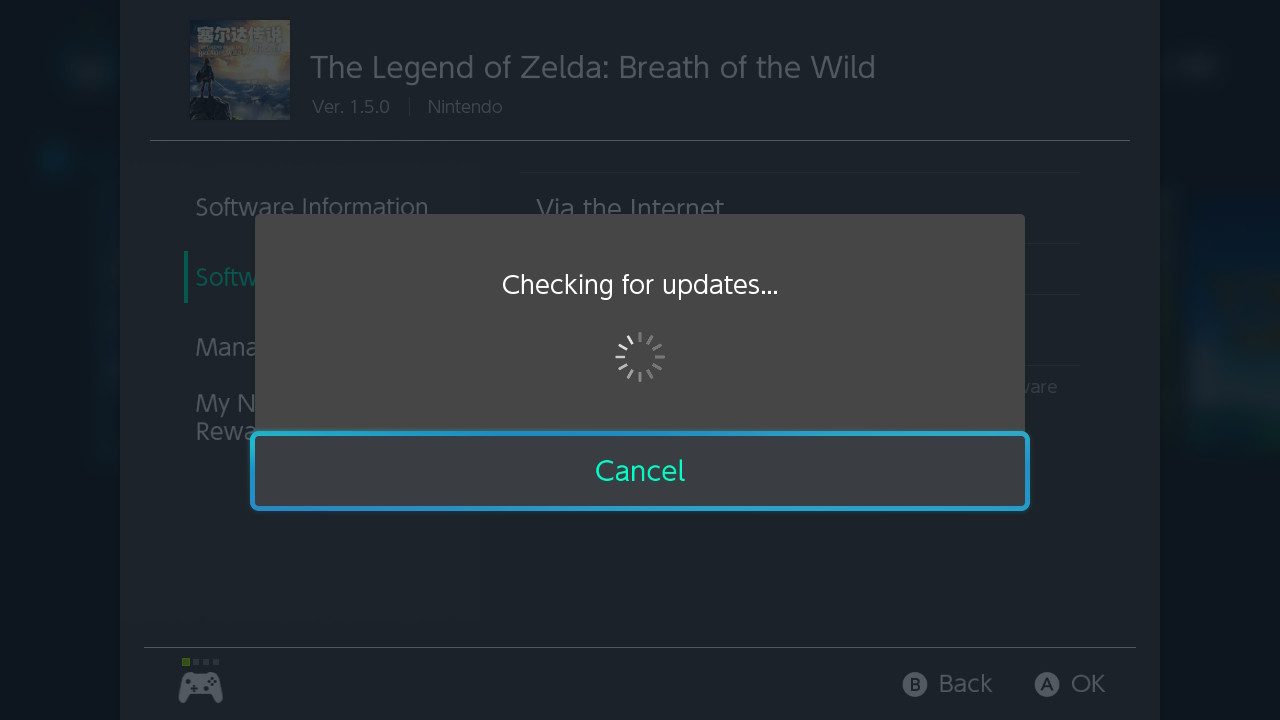Click the Back label in the footer
The image size is (1280, 720).
[965, 684]
